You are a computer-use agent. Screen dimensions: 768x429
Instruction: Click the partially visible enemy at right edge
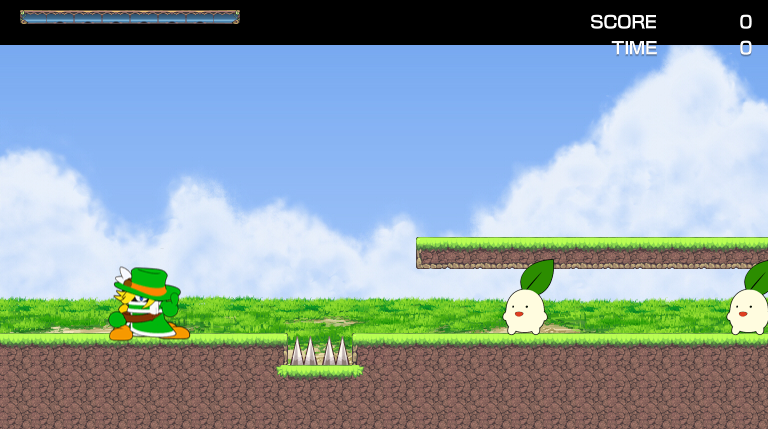(x=748, y=298)
